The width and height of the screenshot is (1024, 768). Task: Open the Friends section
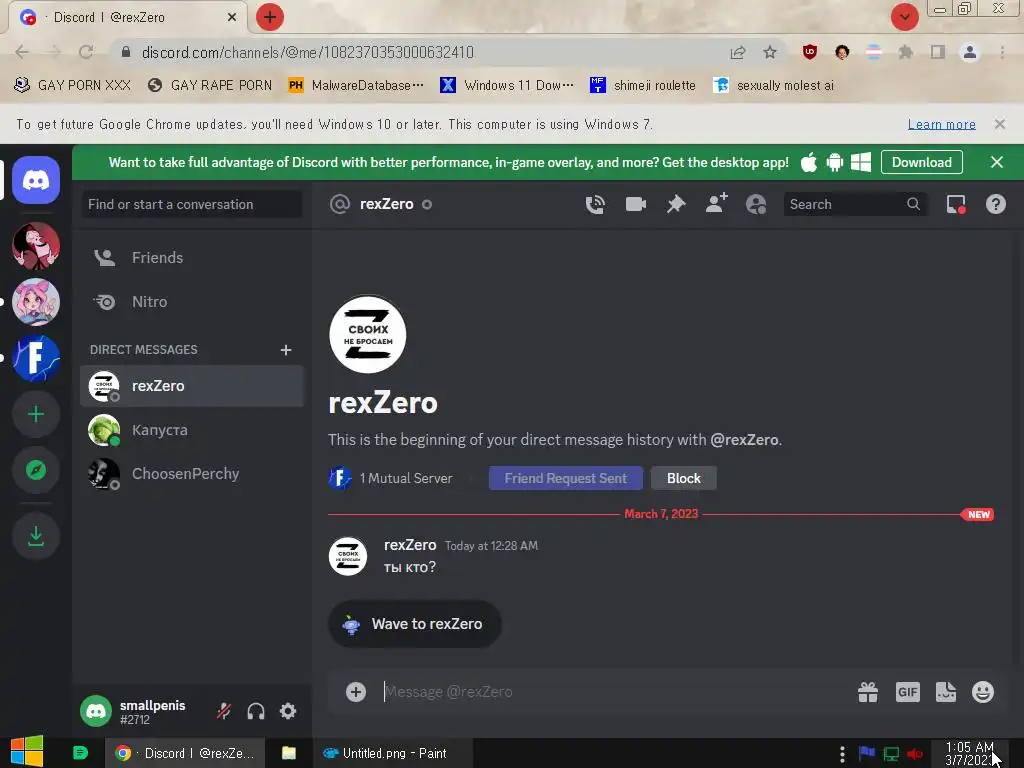coord(192,257)
